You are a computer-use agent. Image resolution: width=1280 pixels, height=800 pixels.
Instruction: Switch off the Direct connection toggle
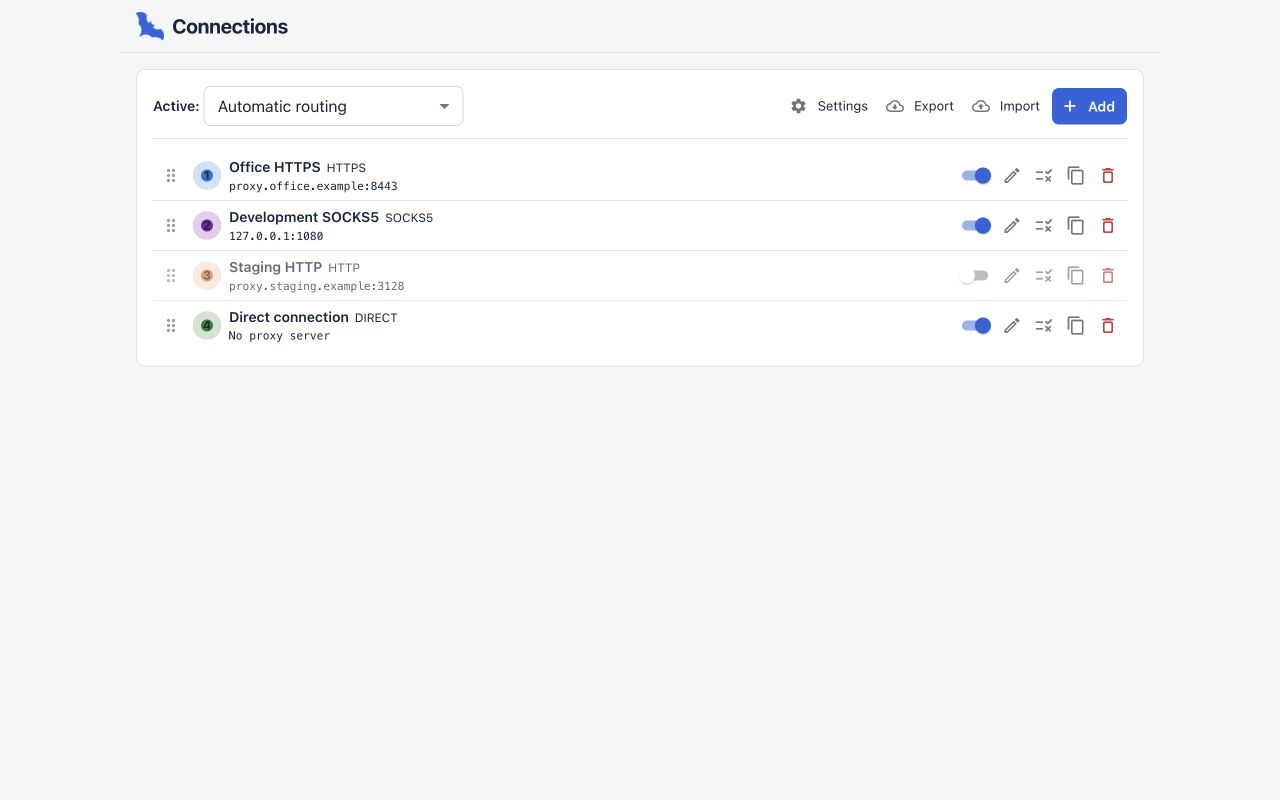976,326
